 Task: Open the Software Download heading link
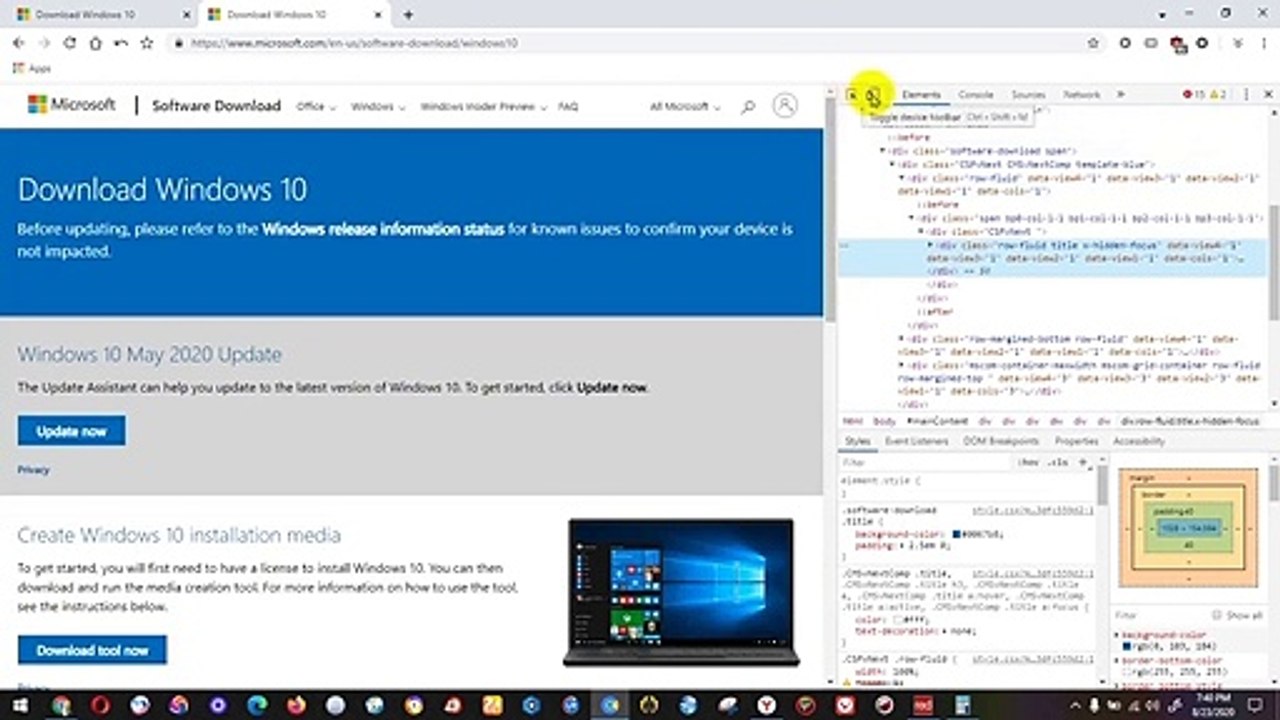pos(216,106)
